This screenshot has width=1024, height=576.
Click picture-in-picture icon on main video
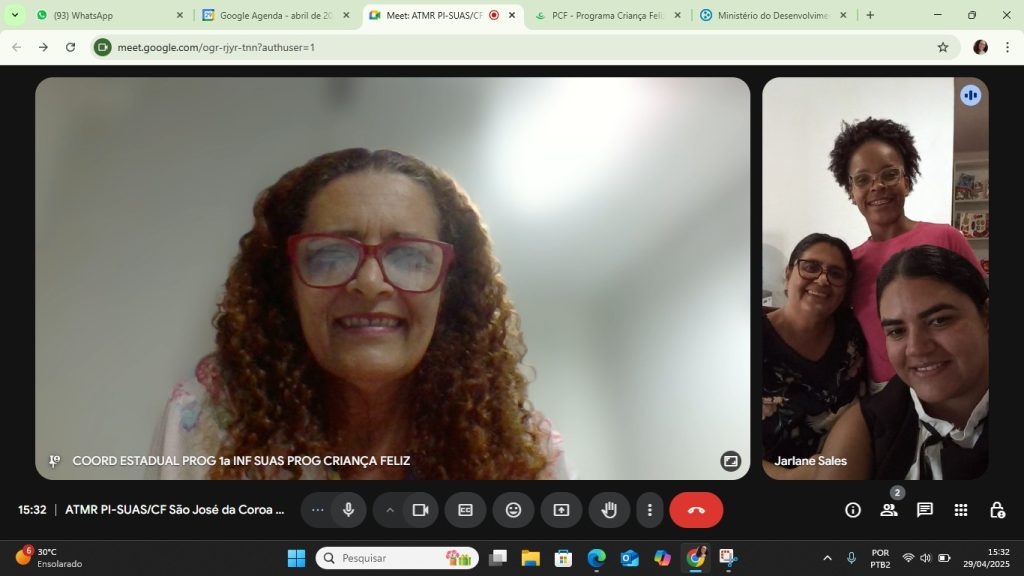coord(730,461)
